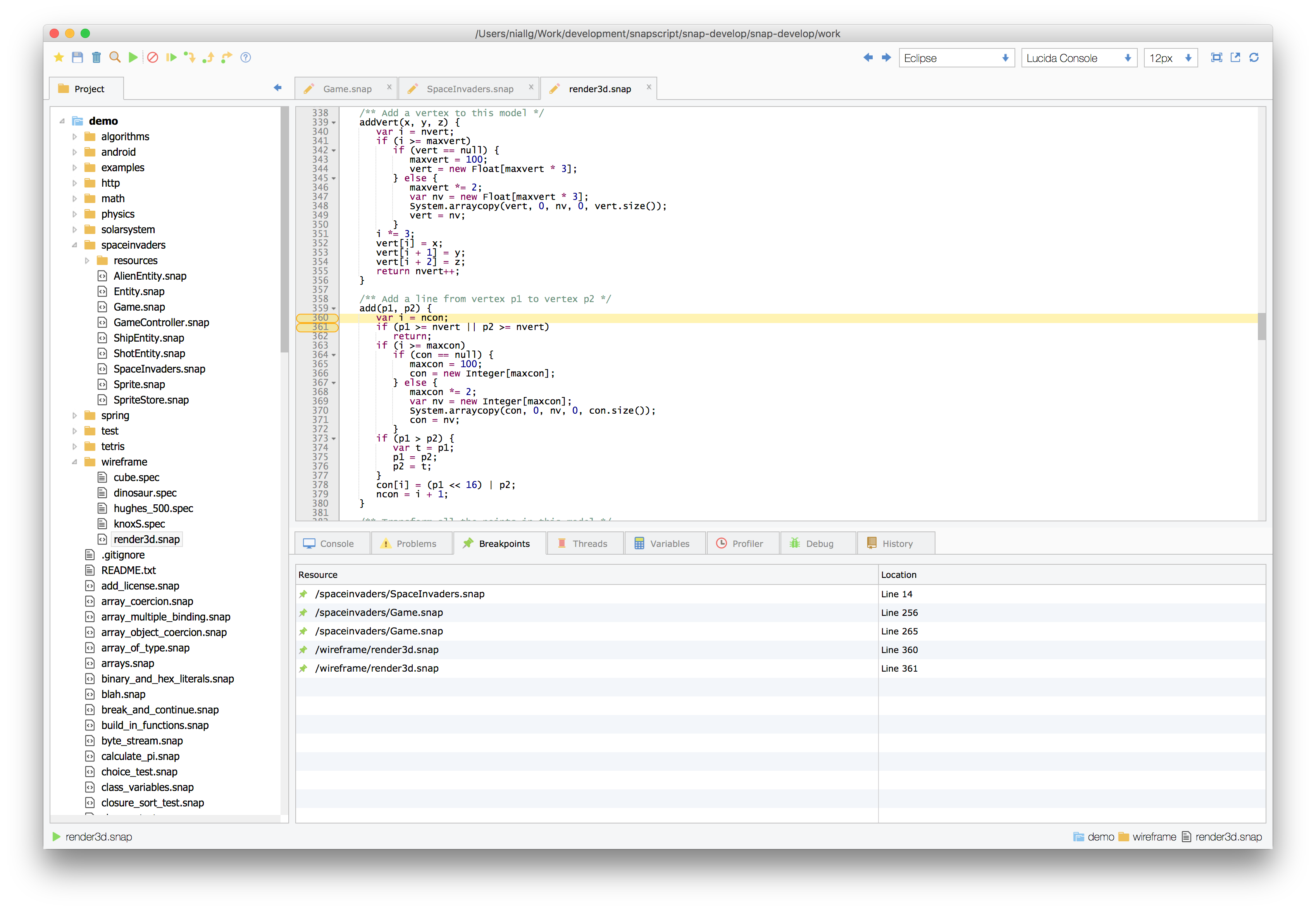Click the magnifying glass search icon
The height and width of the screenshot is (911, 1316).
(x=115, y=58)
